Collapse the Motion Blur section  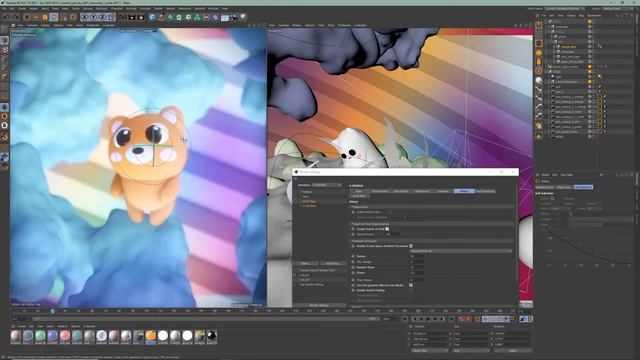coord(352,207)
